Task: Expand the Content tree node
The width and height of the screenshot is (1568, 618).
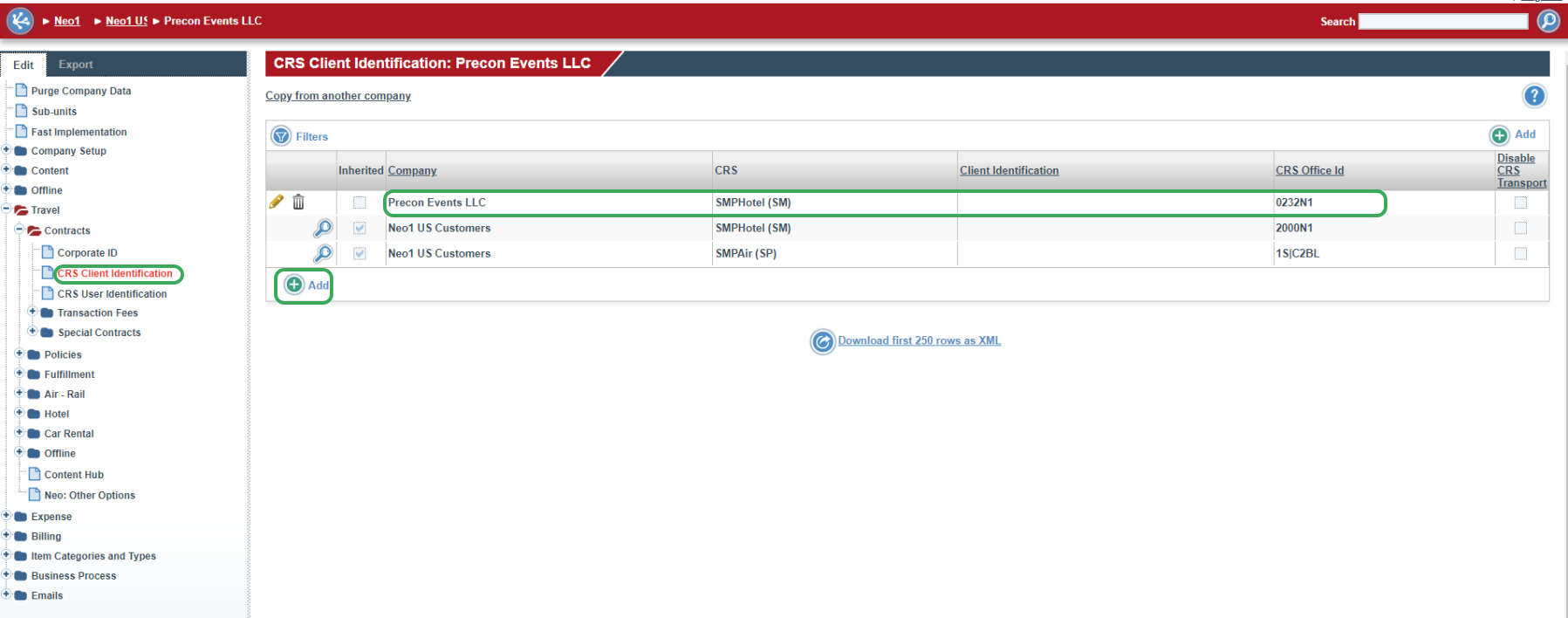Action: 6,169
